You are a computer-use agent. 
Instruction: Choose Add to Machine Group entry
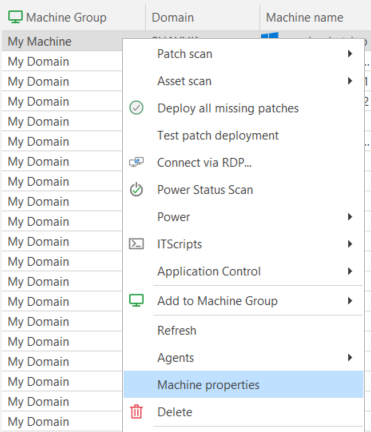point(243,301)
